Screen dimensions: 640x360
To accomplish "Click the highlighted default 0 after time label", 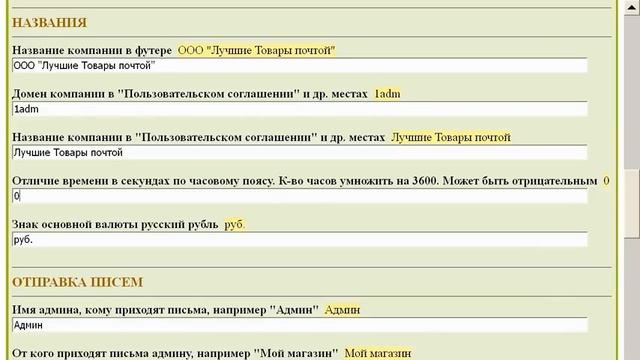I will pos(607,181).
